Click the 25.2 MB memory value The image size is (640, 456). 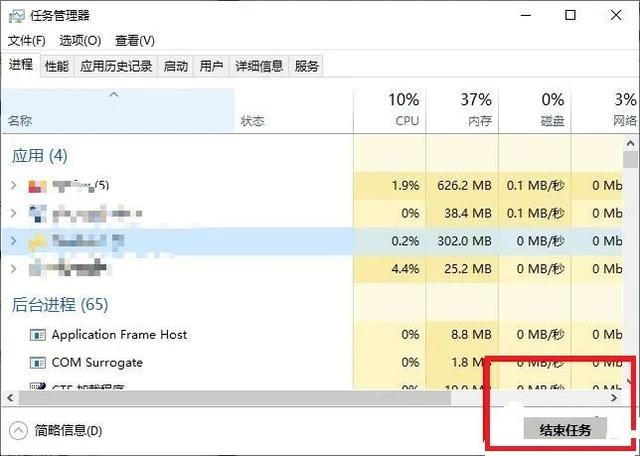tap(468, 269)
